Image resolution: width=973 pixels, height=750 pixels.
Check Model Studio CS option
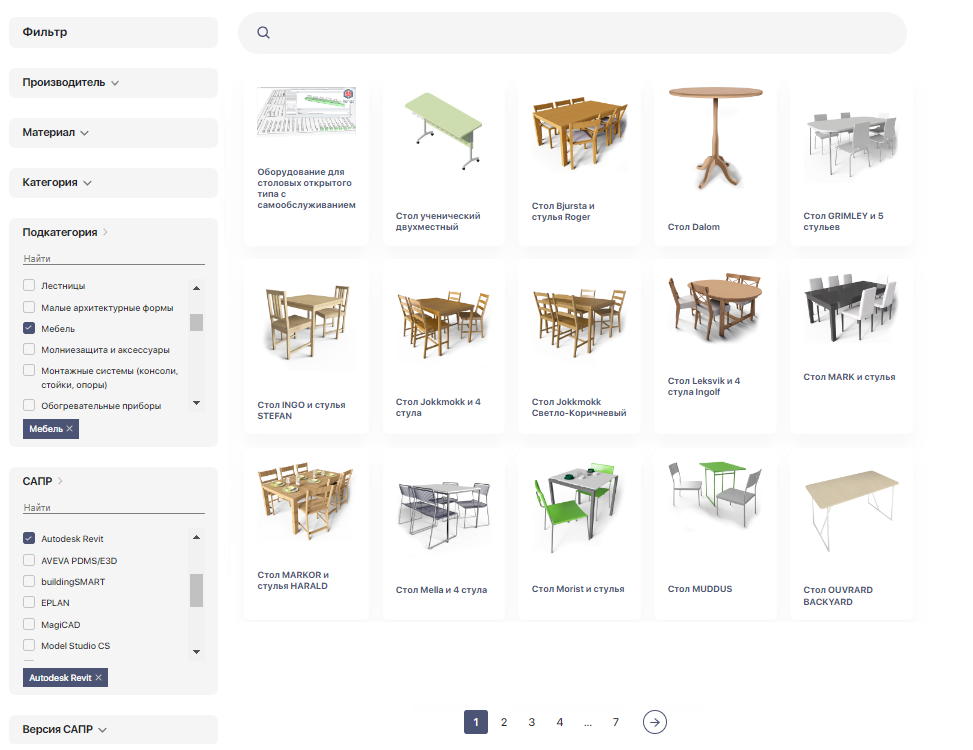[x=29, y=645]
